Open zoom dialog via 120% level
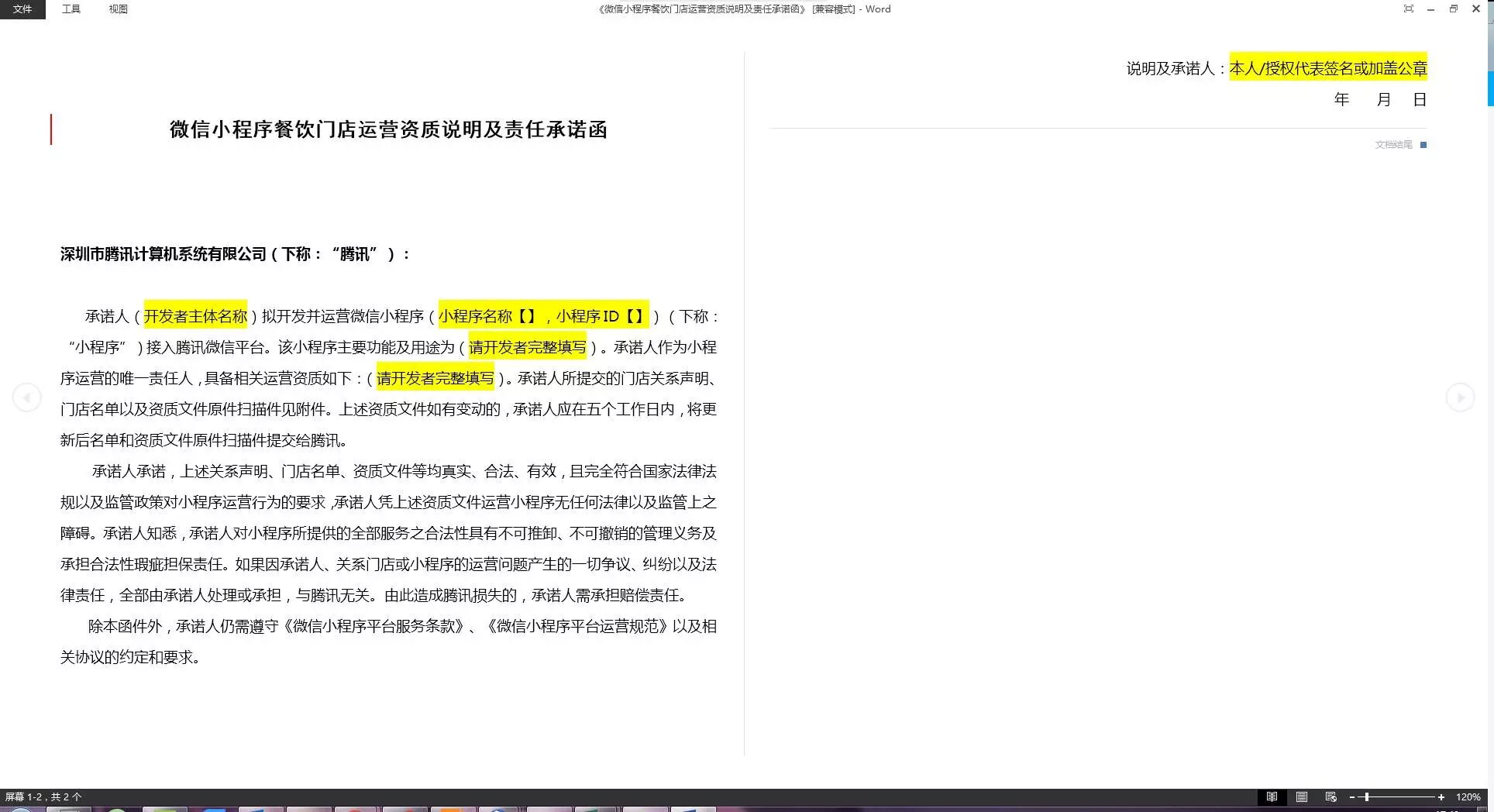1494x812 pixels. pyautogui.click(x=1468, y=797)
